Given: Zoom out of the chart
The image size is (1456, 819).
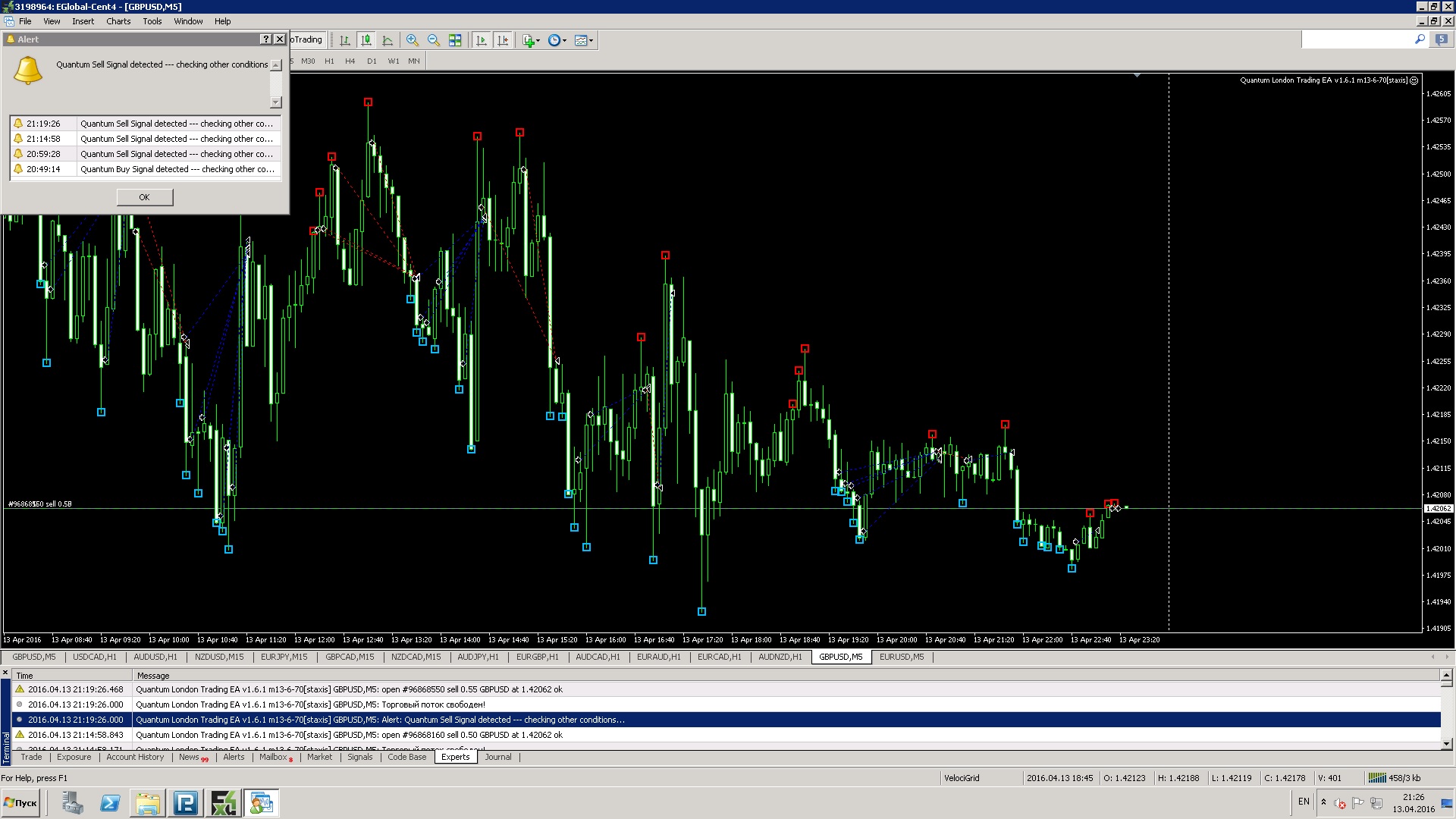Looking at the screenshot, I should pos(434,40).
